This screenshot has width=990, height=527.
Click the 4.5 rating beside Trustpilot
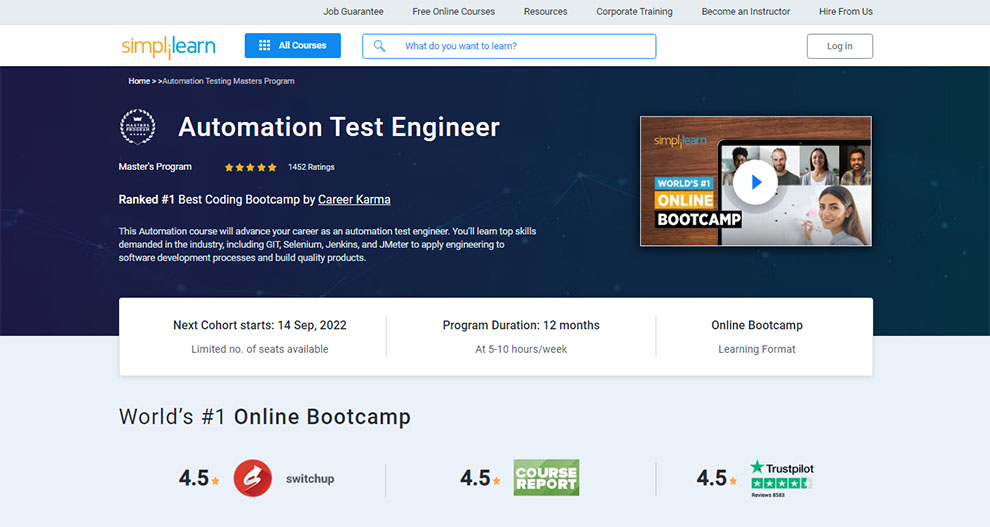pyautogui.click(x=712, y=478)
